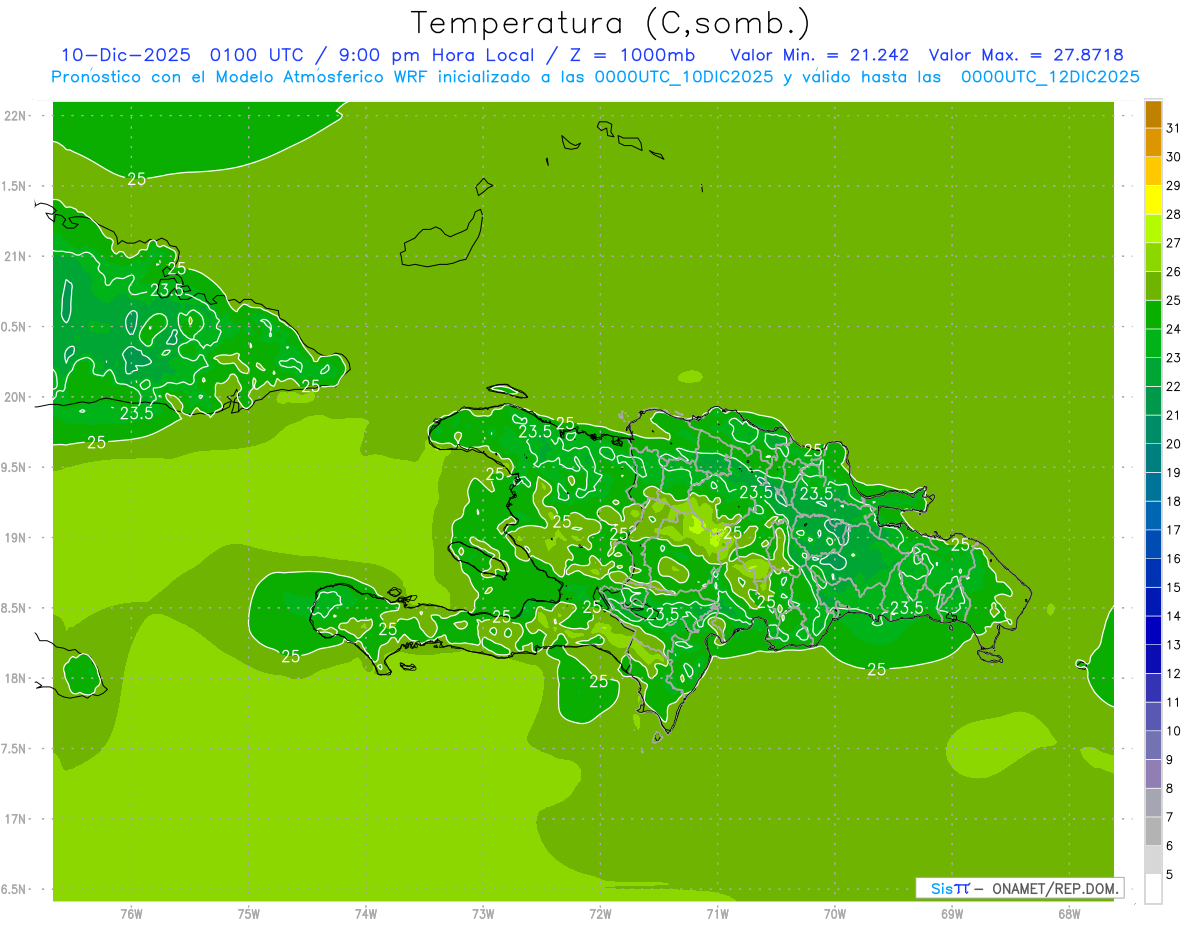This screenshot has height=927, width=1200.
Task: Click legend value '31'
Action: 1174,128
